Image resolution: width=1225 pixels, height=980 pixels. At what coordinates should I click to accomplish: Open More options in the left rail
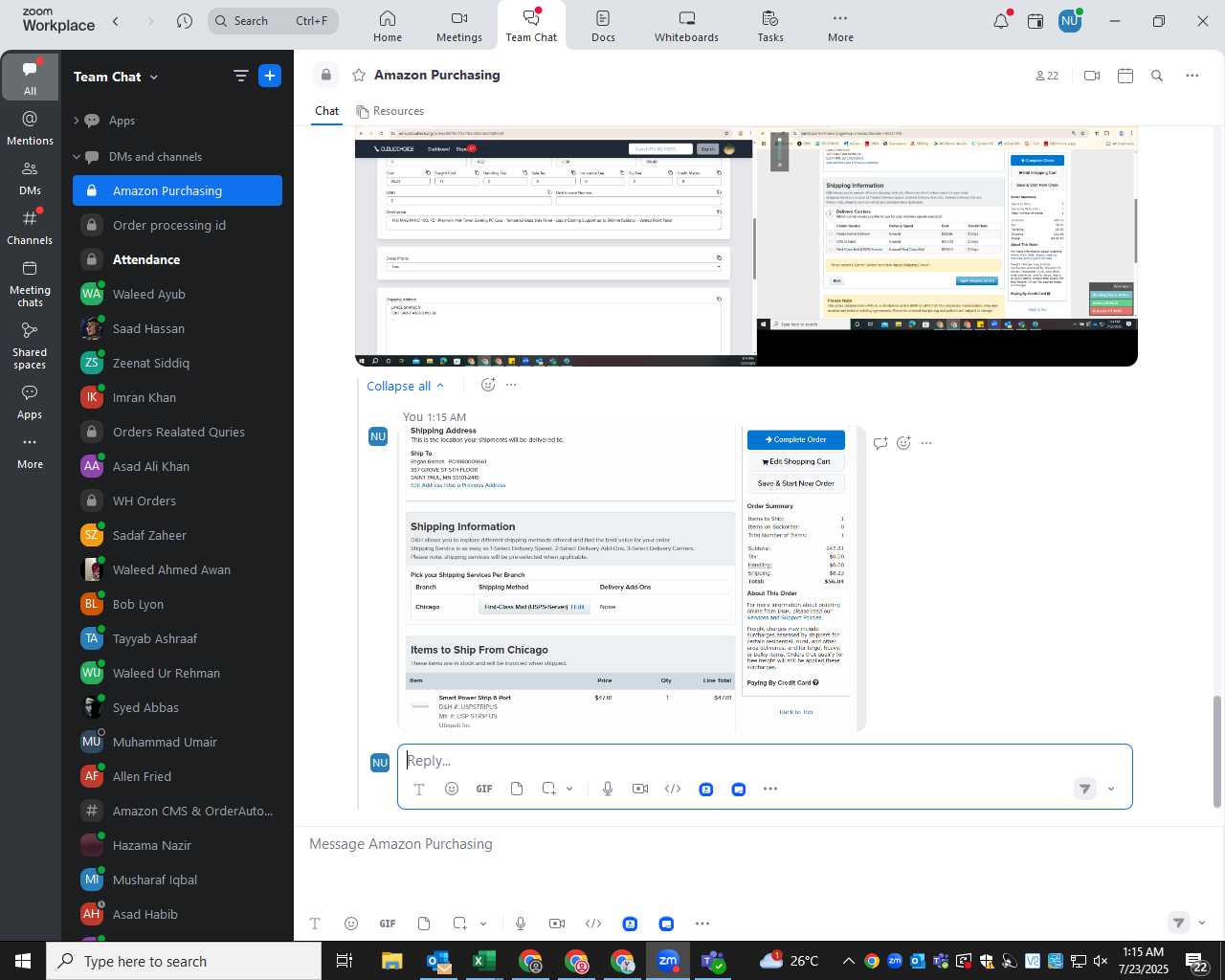coord(30,452)
